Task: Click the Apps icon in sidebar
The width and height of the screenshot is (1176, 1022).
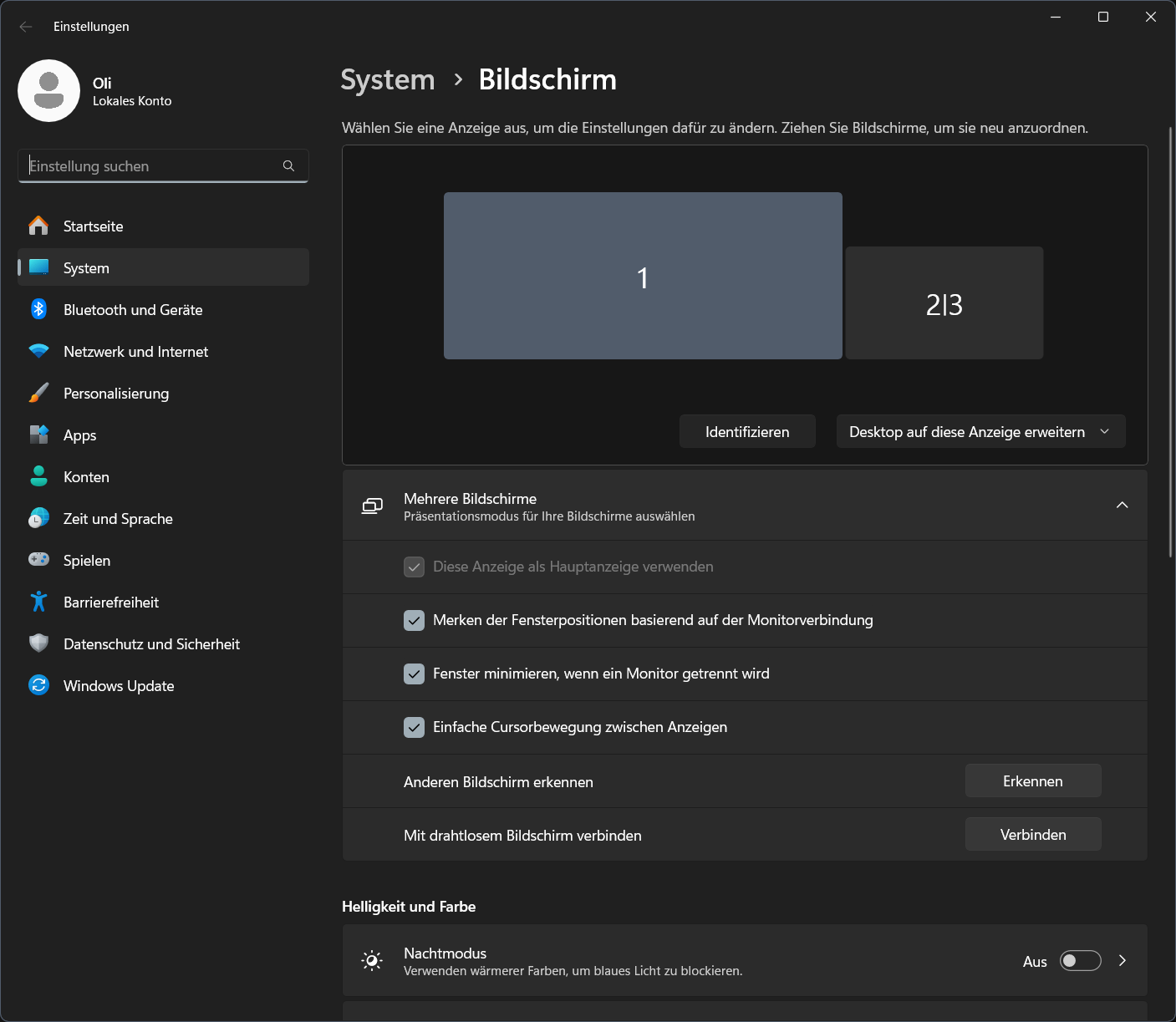Action: (x=38, y=435)
